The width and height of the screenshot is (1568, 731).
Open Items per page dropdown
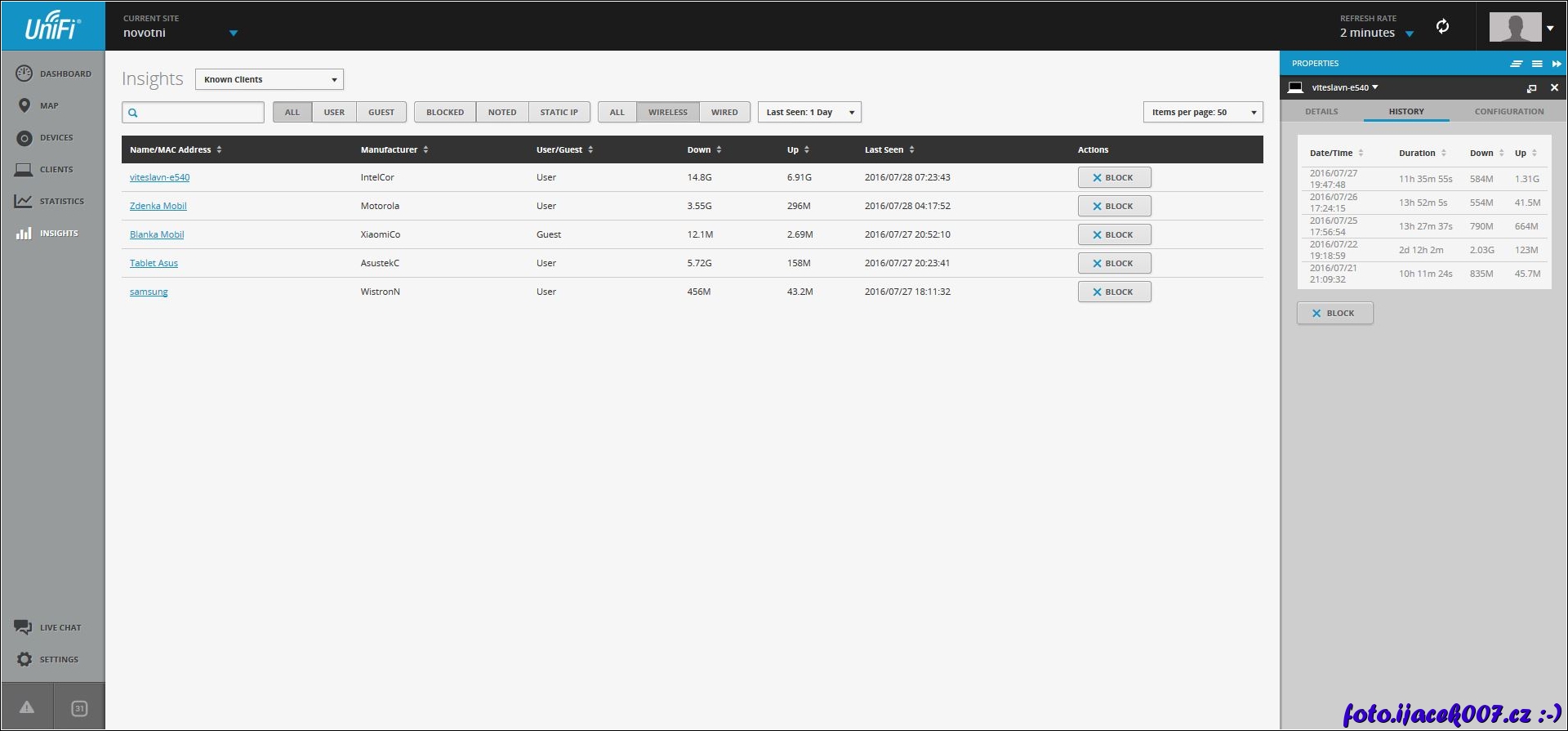pos(1202,112)
